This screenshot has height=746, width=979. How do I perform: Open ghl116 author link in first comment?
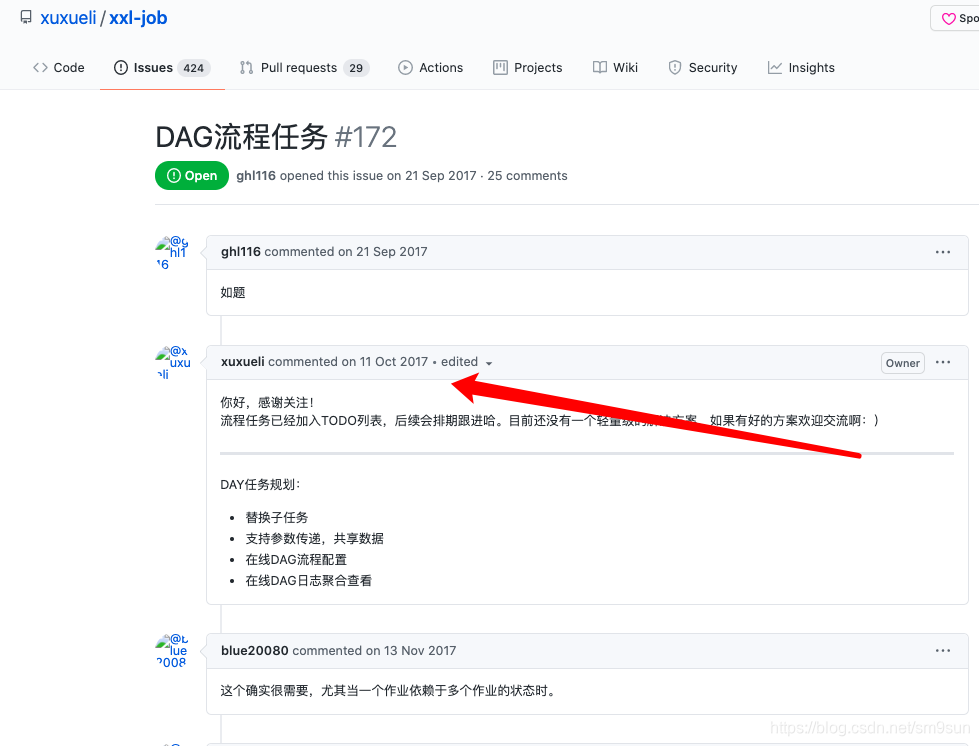(240, 252)
